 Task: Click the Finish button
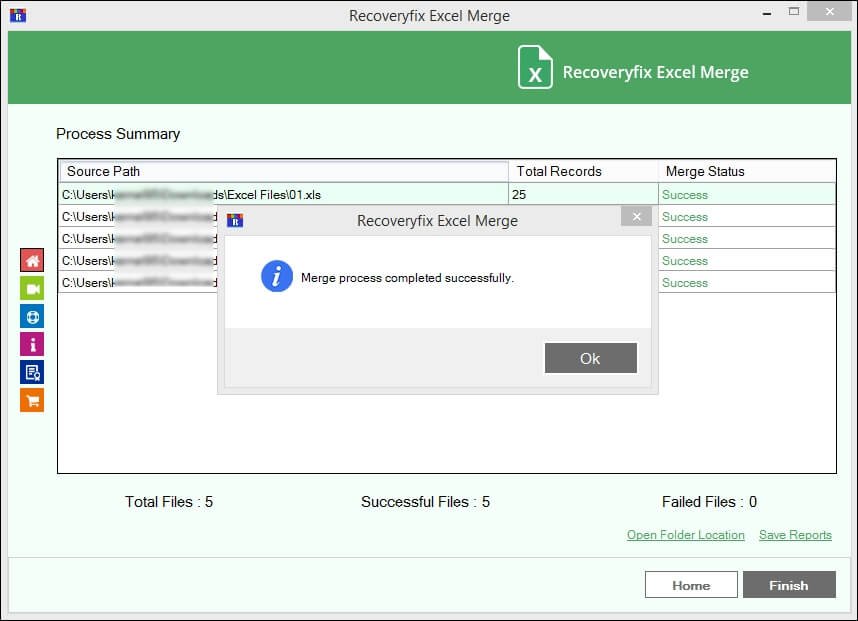[x=789, y=585]
